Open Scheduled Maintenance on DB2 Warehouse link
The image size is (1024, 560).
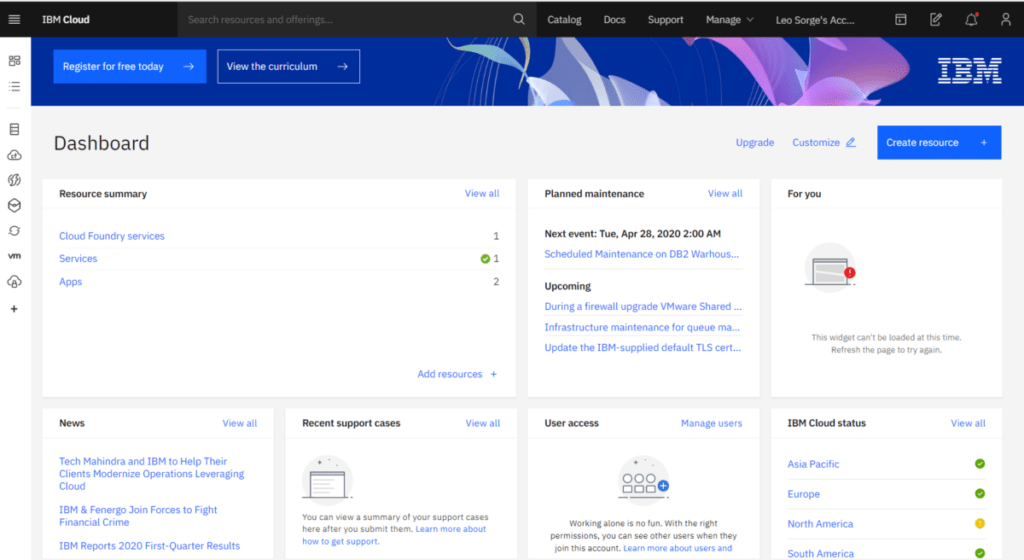coord(642,254)
